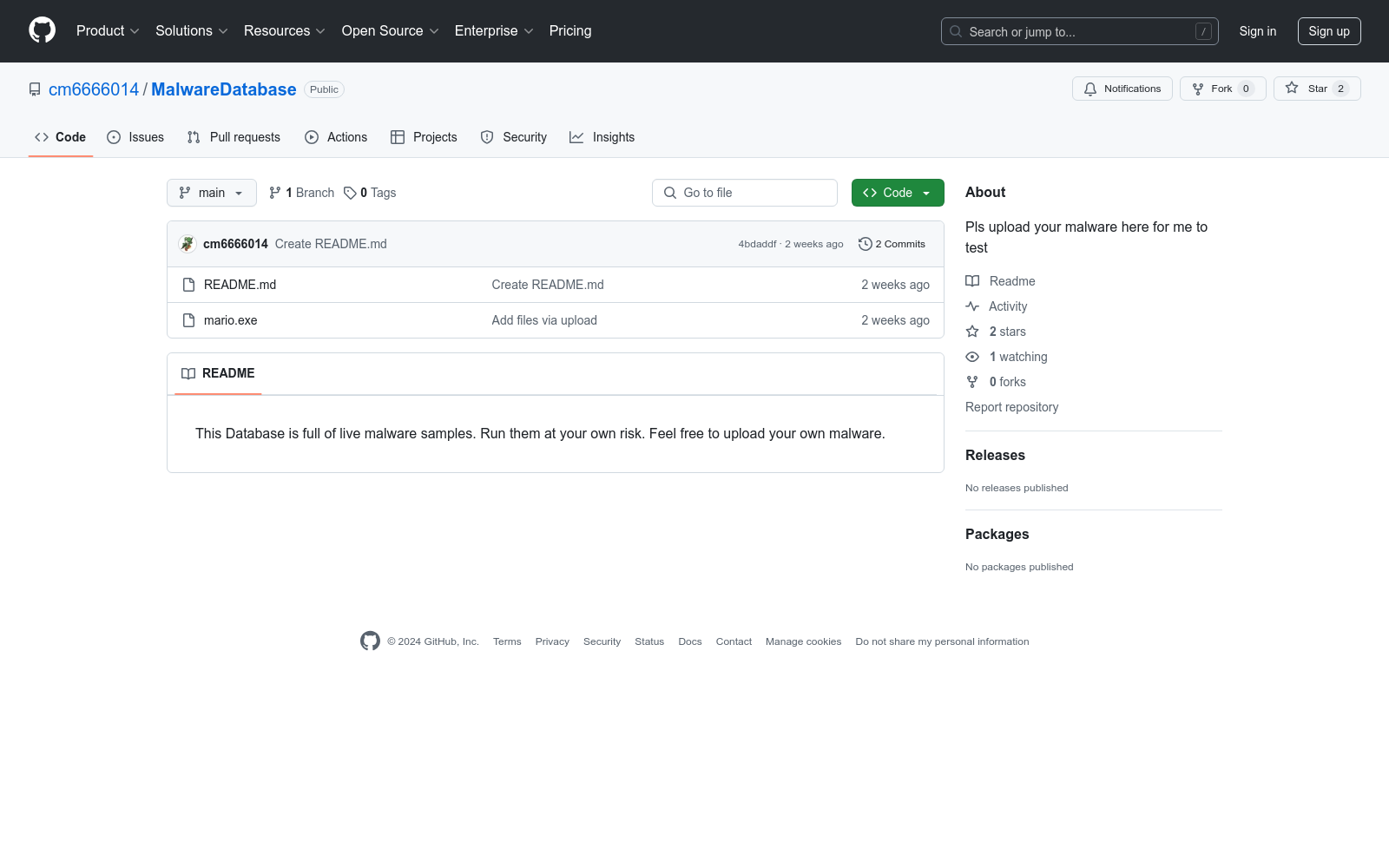The height and width of the screenshot is (868, 1389).
Task: Open the MalwareDatabase repository link
Action: coord(224,89)
